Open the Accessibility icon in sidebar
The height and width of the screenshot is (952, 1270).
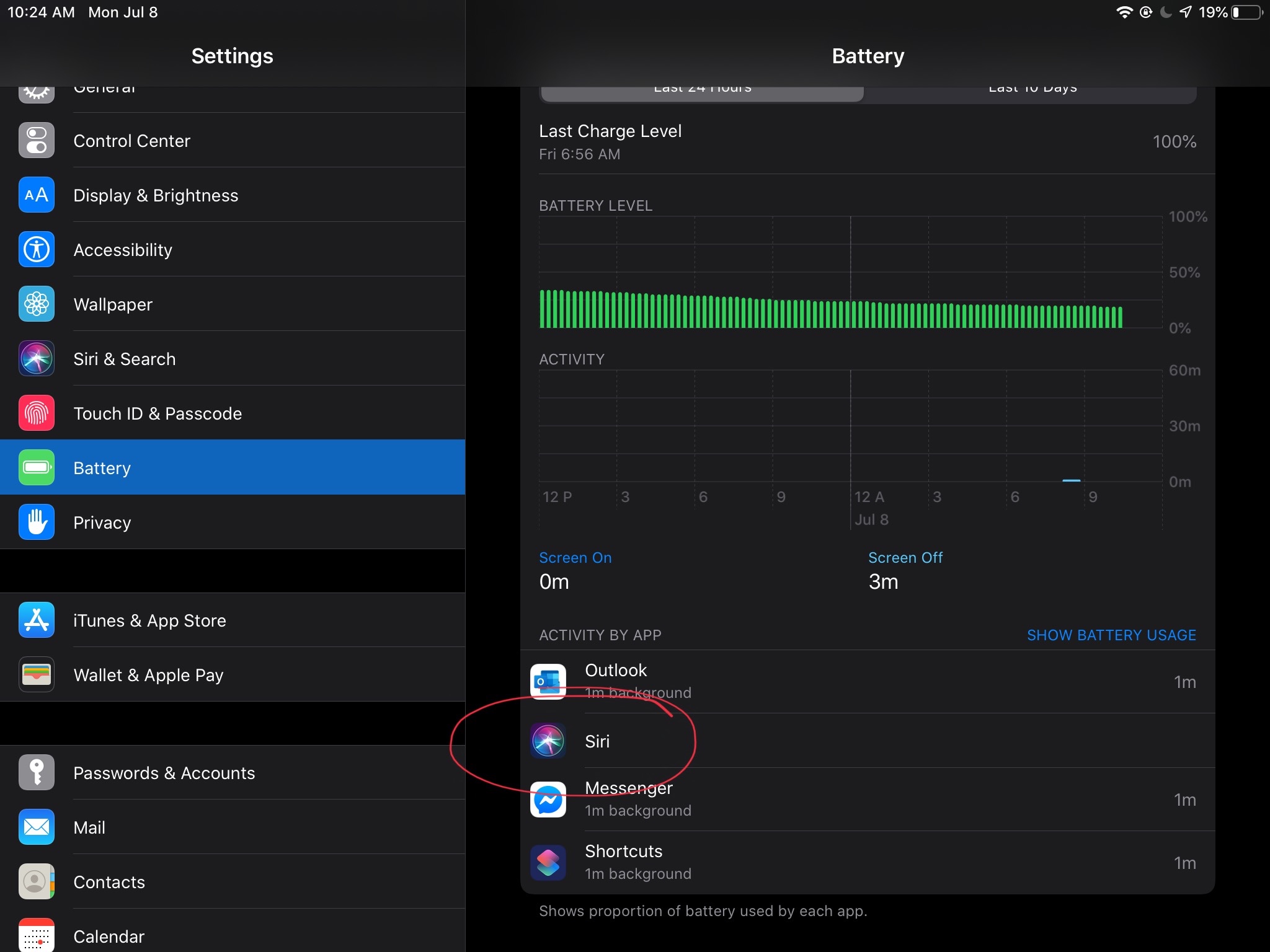pos(37,250)
